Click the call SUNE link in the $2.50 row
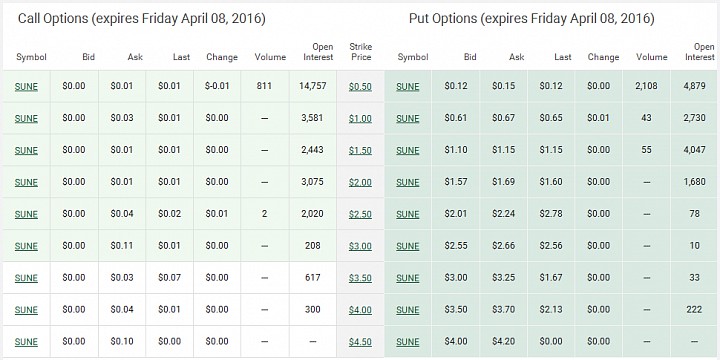720x360 pixels. tap(26, 214)
